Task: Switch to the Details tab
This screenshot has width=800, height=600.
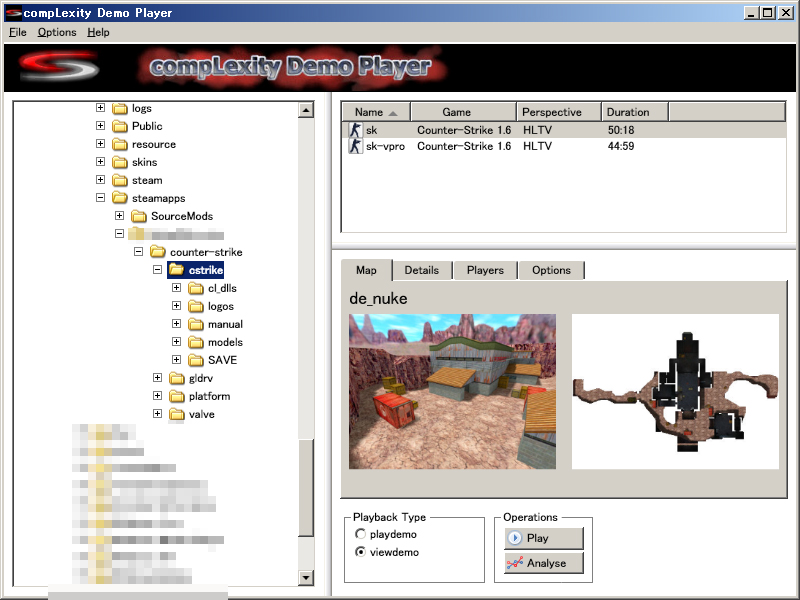Action: (422, 270)
